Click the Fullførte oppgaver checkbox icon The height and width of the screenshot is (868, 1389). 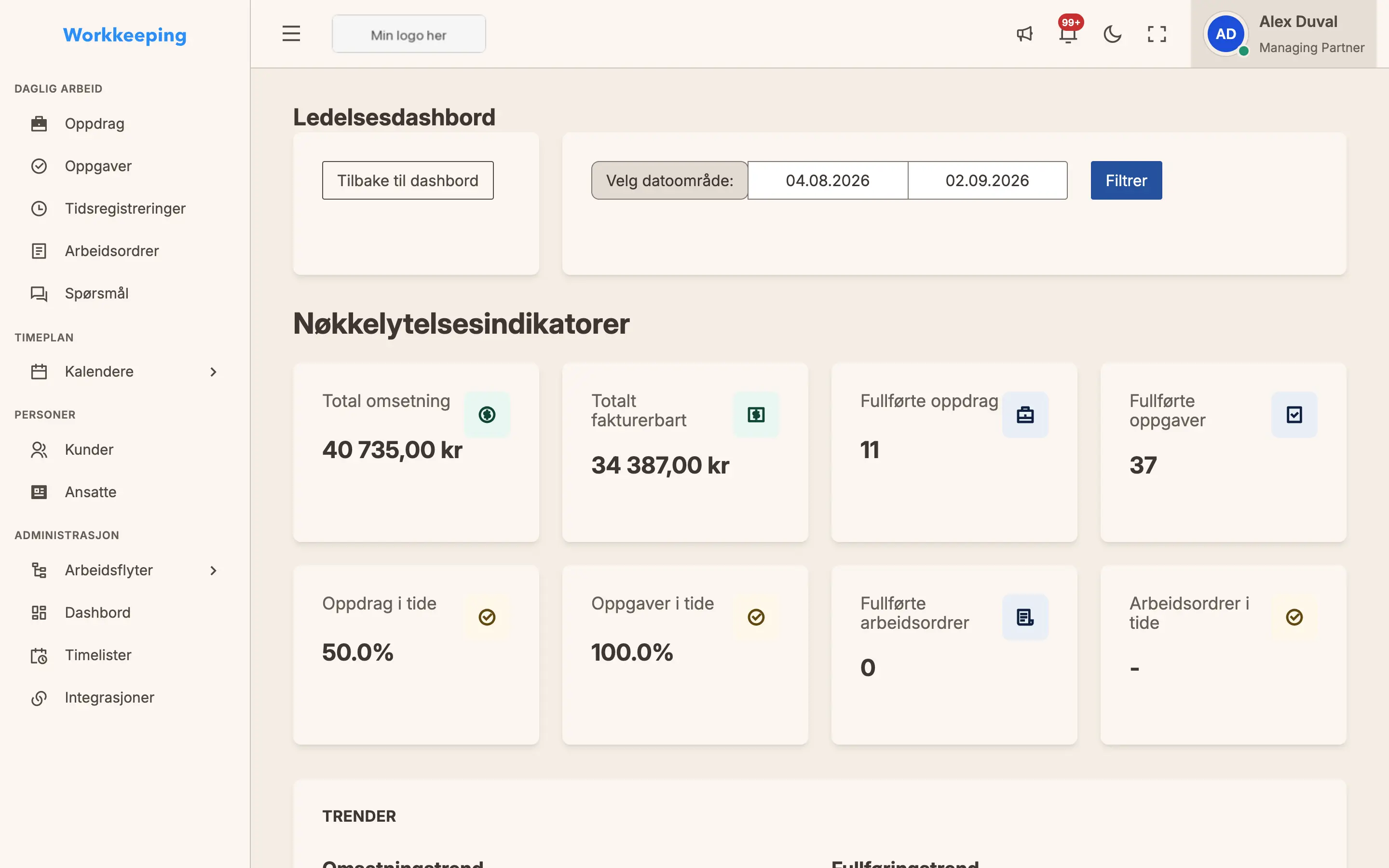(1294, 415)
